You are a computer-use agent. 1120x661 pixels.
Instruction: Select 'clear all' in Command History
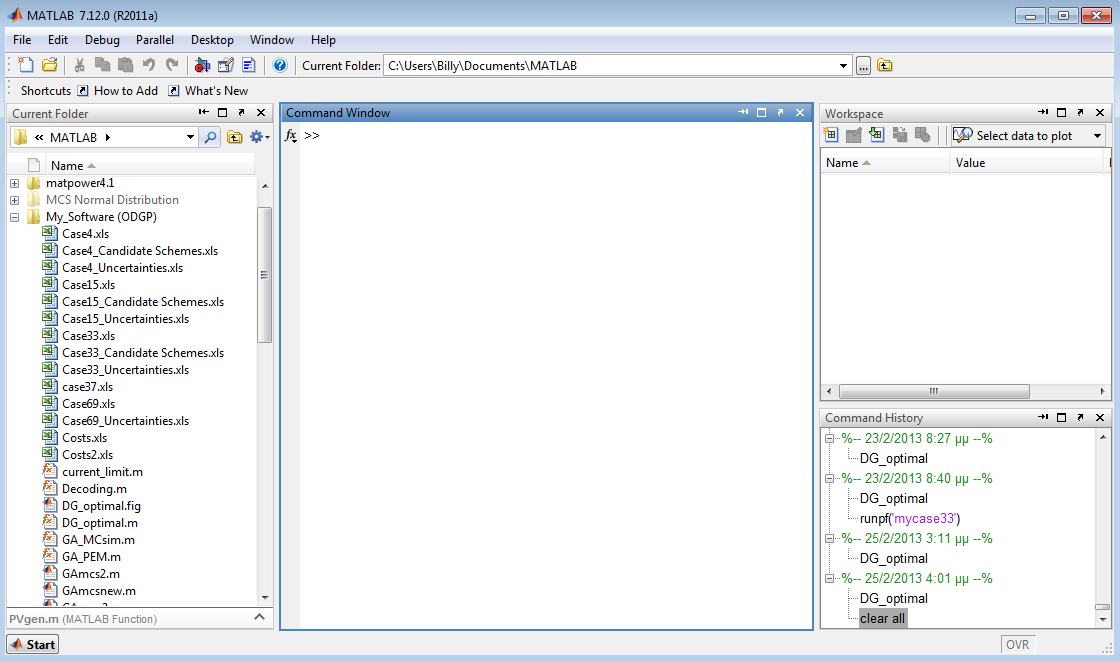tap(882, 619)
